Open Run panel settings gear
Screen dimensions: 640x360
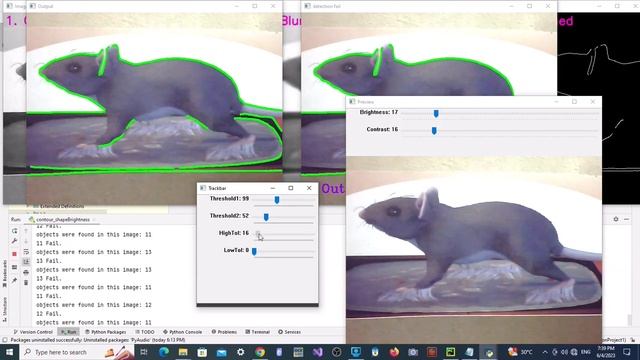pos(616,219)
